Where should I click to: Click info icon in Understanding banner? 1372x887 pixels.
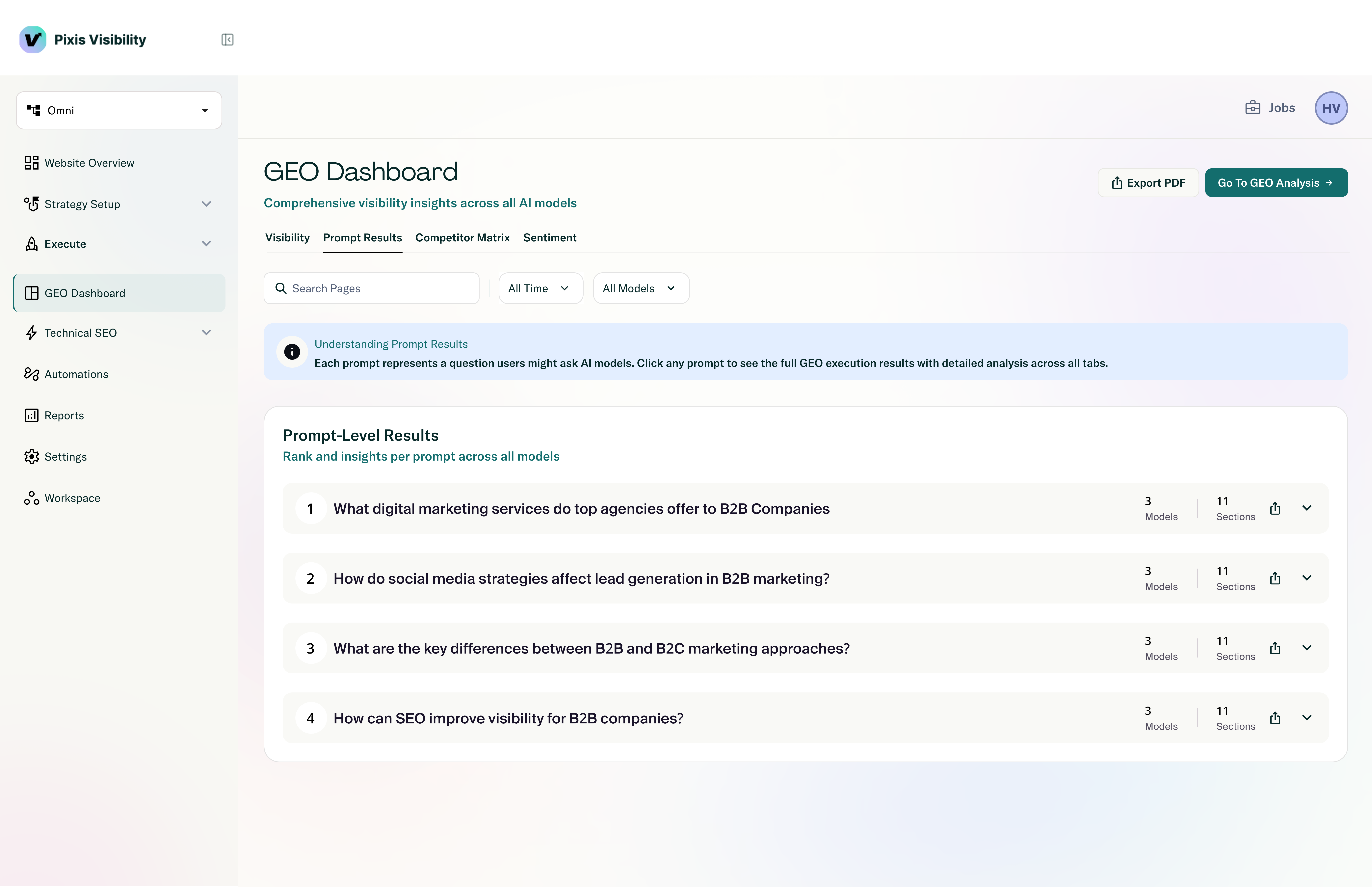click(x=292, y=352)
